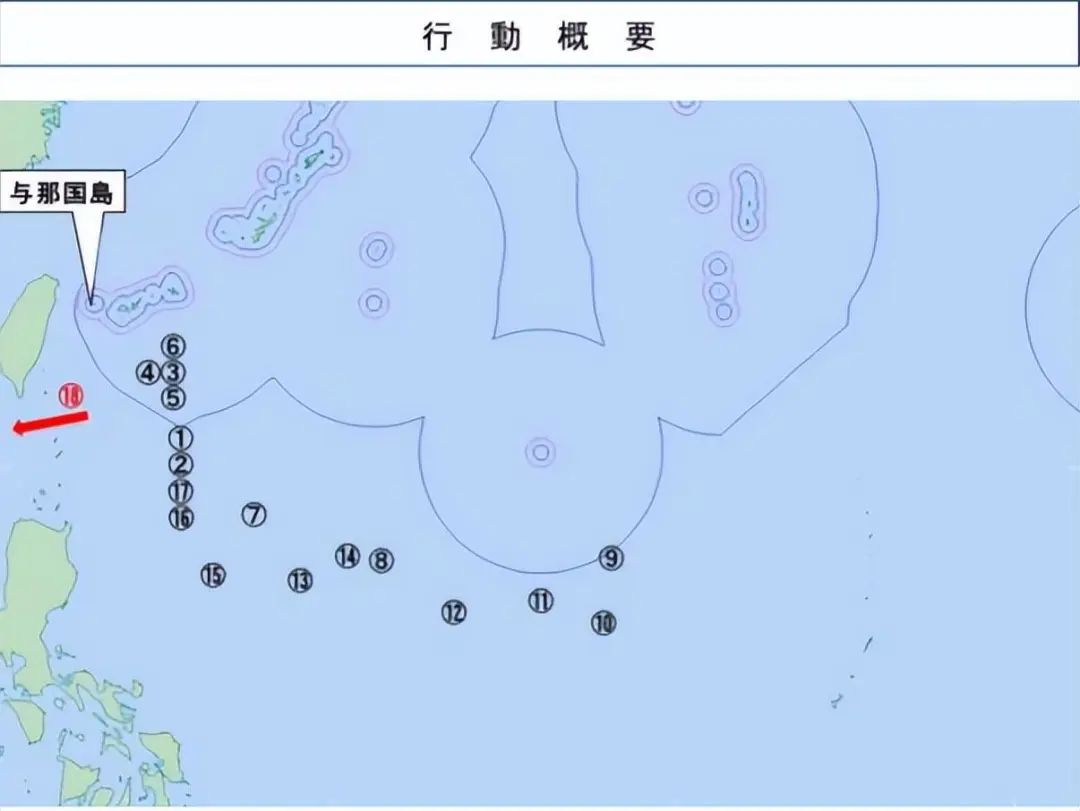The width and height of the screenshot is (1080, 811).
Task: Select marker 14 next to marker 8
Action: (348, 557)
